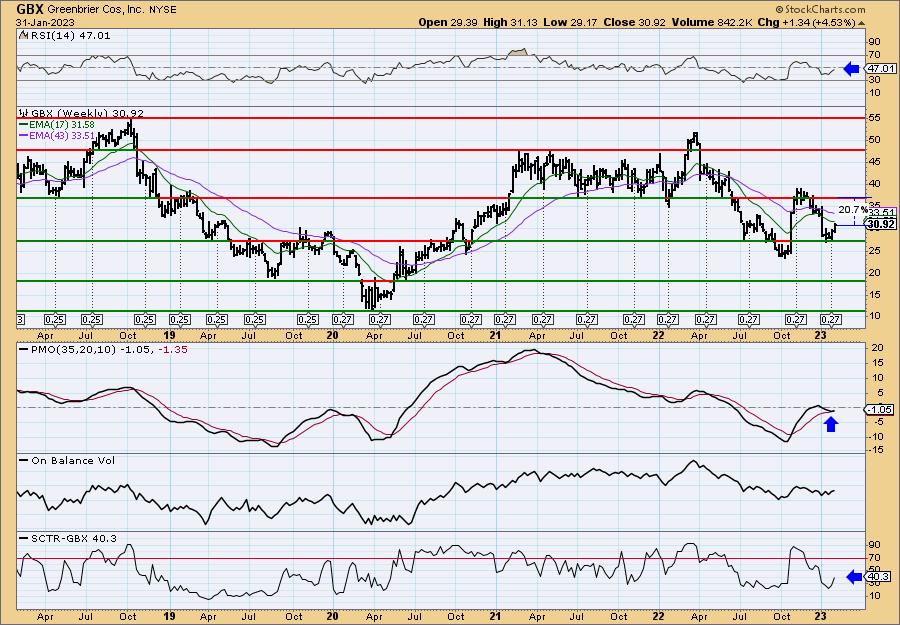The width and height of the screenshot is (900, 625).
Task: Click the GBX (Weekly) 30.92 price label
Action: point(86,114)
